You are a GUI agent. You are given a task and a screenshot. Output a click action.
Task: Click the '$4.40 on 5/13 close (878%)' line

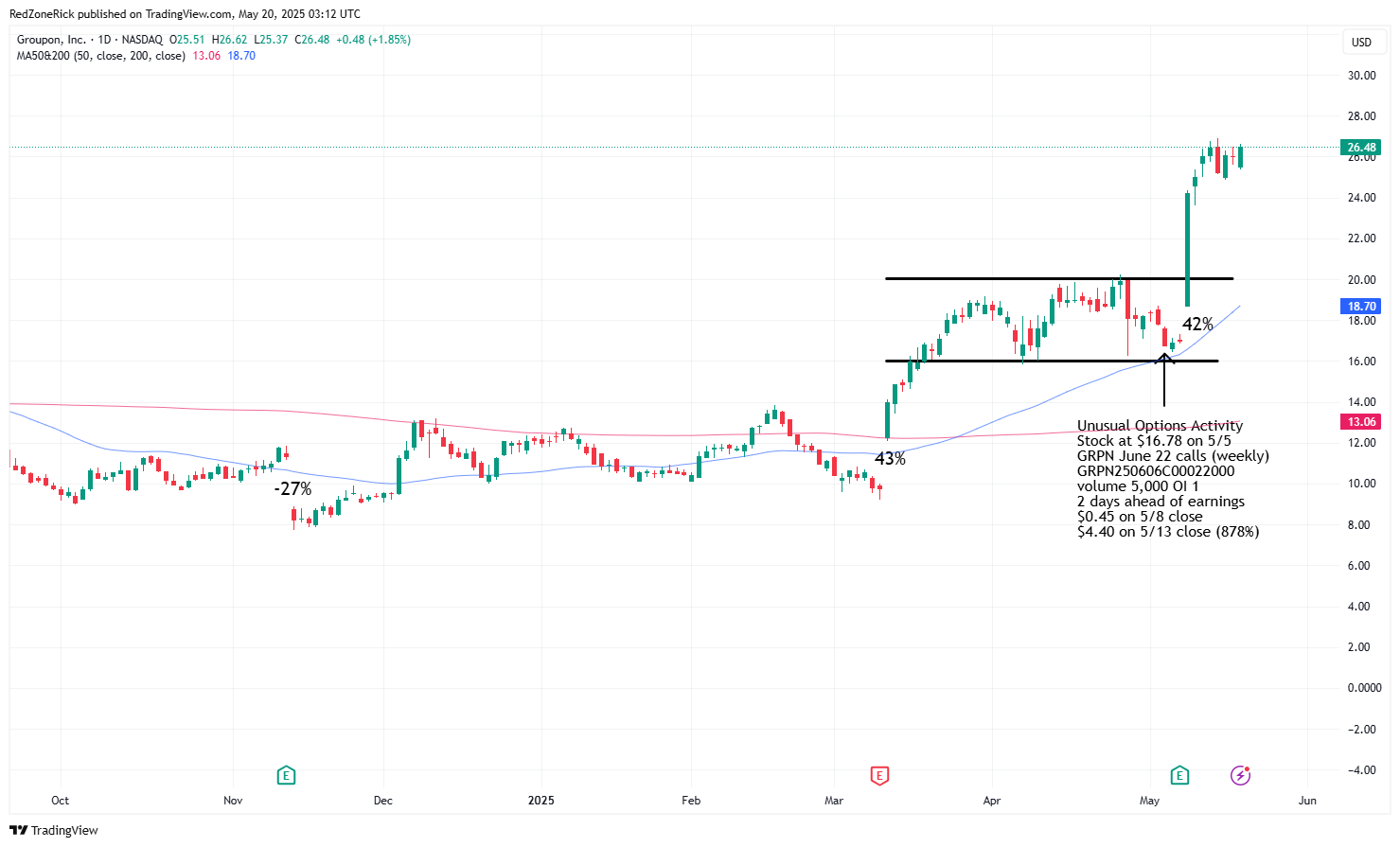[x=1168, y=532]
